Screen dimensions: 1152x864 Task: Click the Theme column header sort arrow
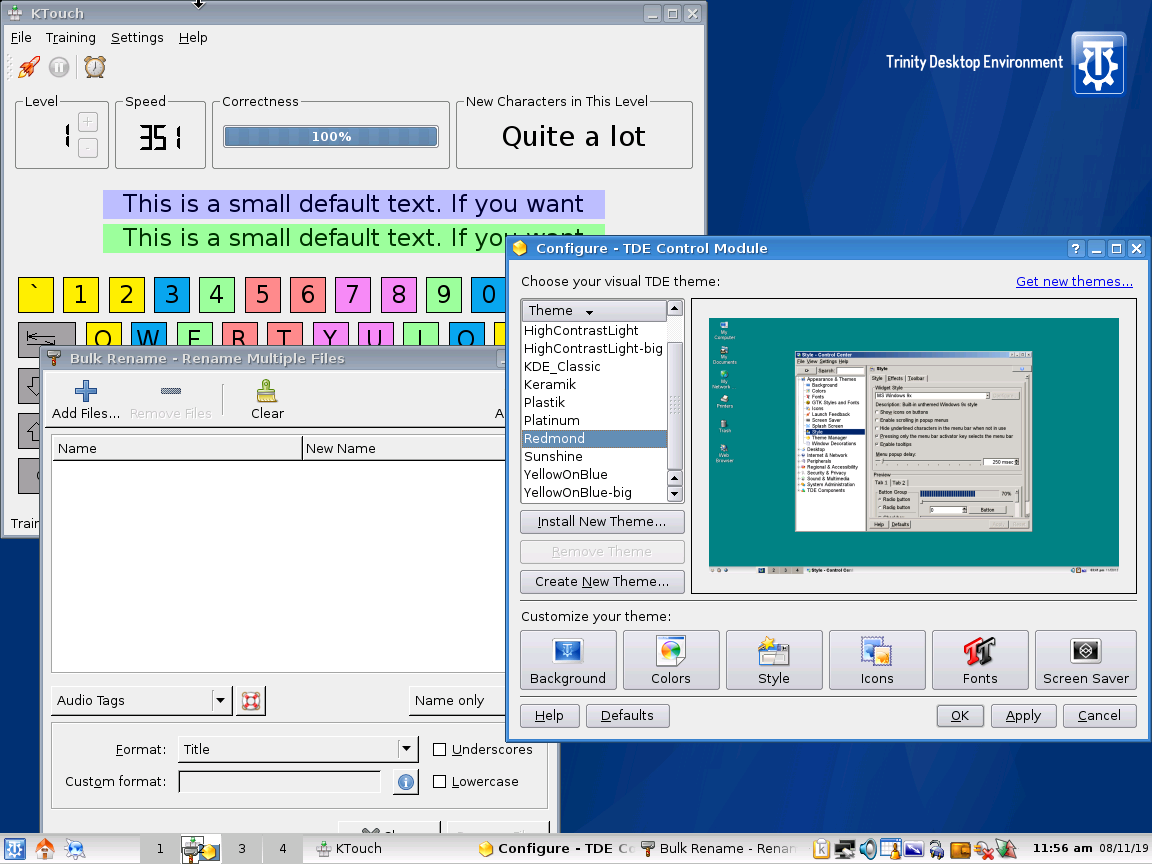click(589, 312)
